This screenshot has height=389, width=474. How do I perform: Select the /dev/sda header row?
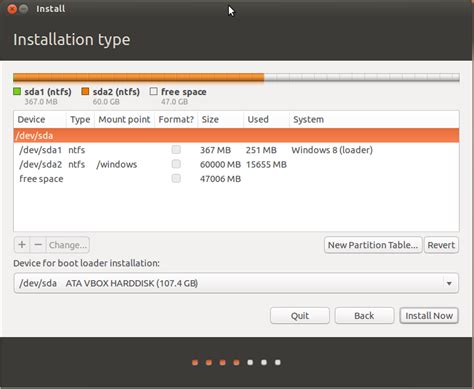coord(236,136)
